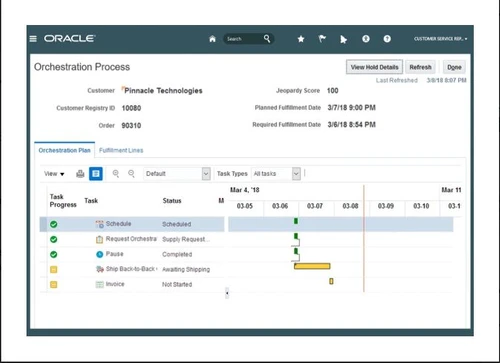The image size is (500, 363).
Task: Click the Request Orchestration green Gantt bar
Action: pyautogui.click(x=296, y=236)
